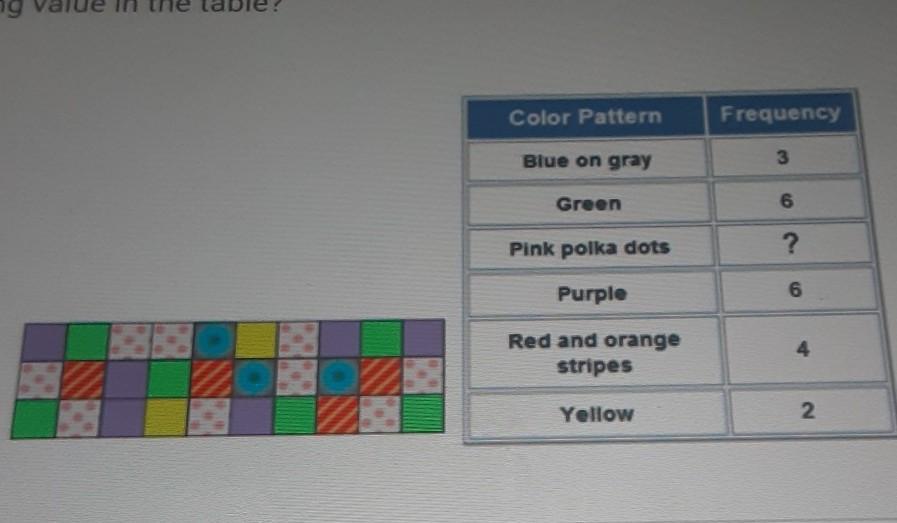897x523 pixels.
Task: Click the "Purple" pattern name cell
Action: (593, 294)
